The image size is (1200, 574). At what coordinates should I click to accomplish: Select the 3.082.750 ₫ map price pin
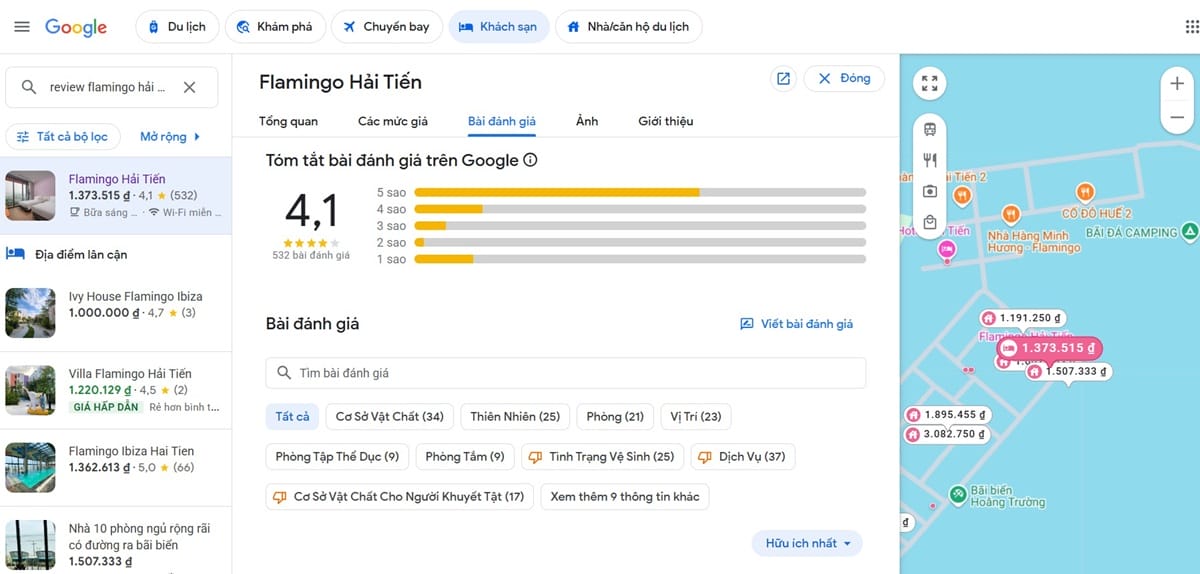(x=947, y=434)
